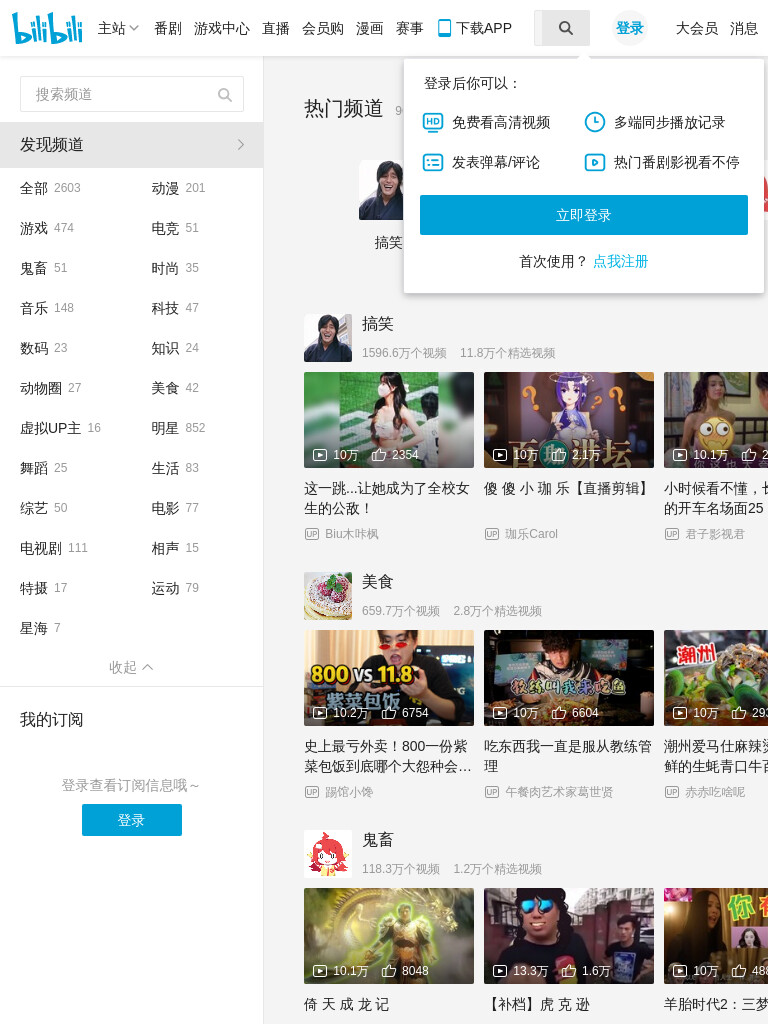
Task: Click UP icon beside 午餐肉艺术家葛世贤
Action: pyautogui.click(x=492, y=792)
